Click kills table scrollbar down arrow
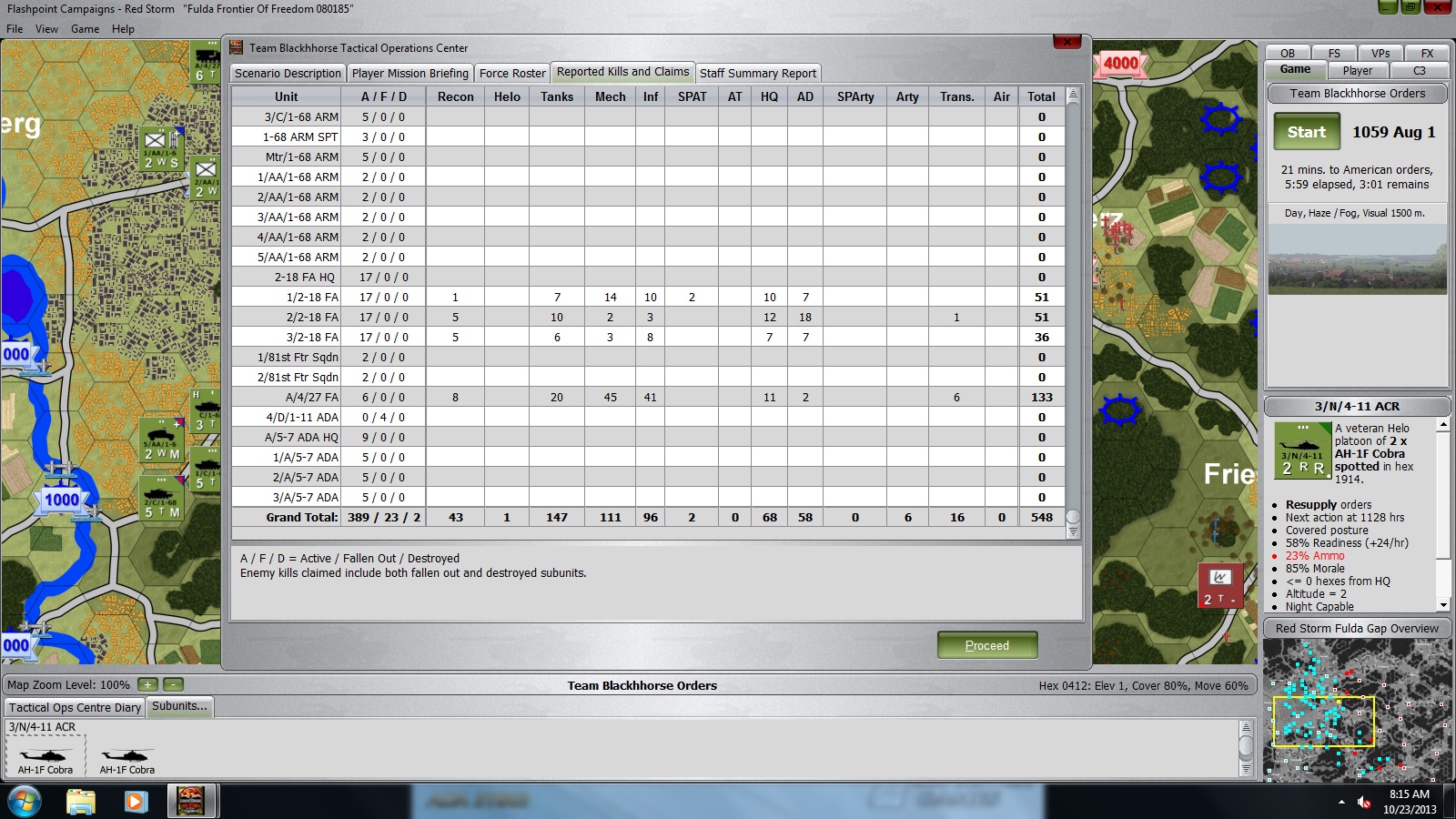 tap(1073, 532)
